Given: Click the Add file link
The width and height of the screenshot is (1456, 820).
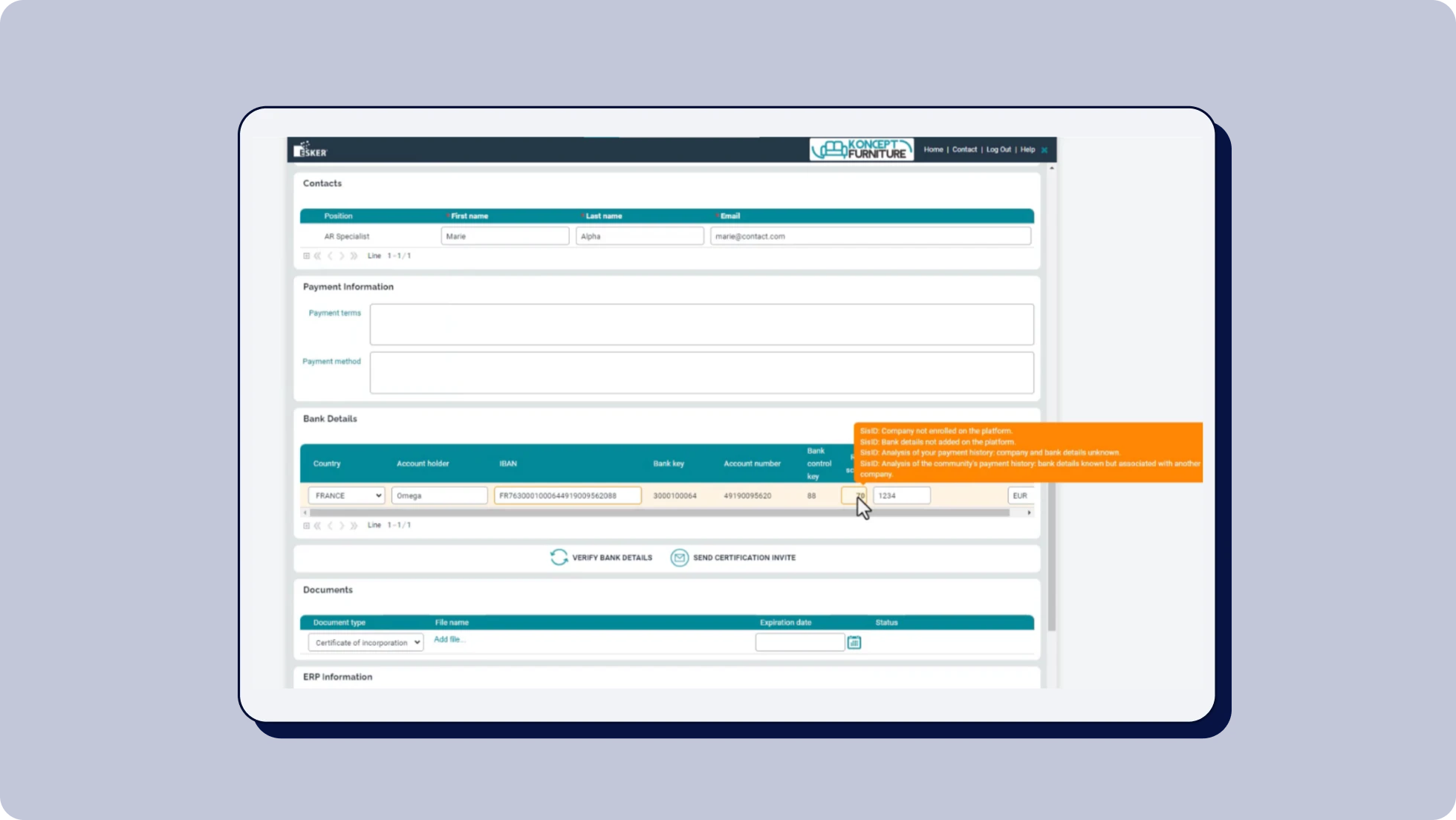Looking at the screenshot, I should click(449, 640).
